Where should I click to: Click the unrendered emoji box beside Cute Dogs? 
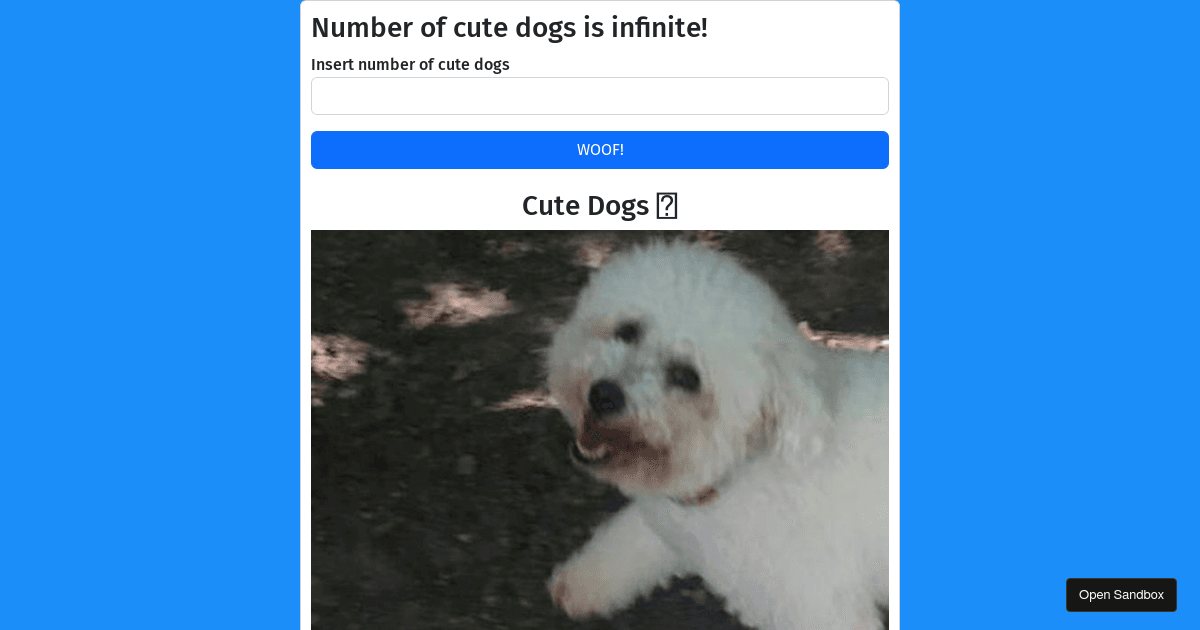667,206
